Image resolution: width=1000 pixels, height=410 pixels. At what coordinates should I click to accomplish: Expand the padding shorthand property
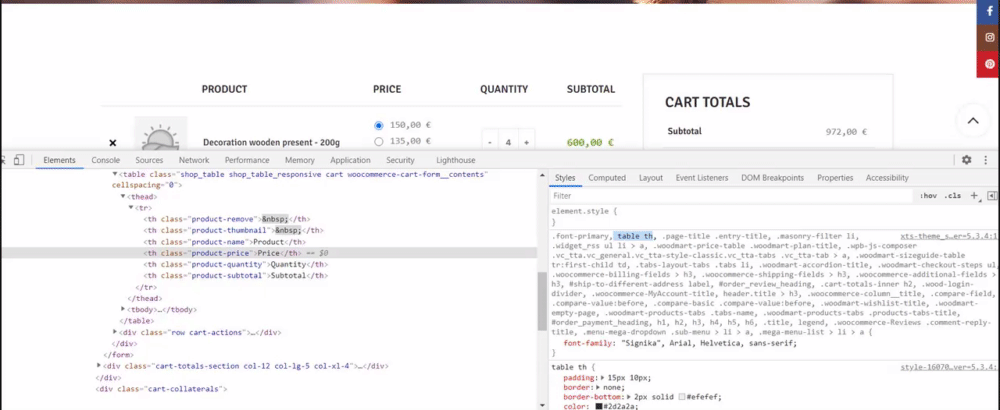point(603,378)
